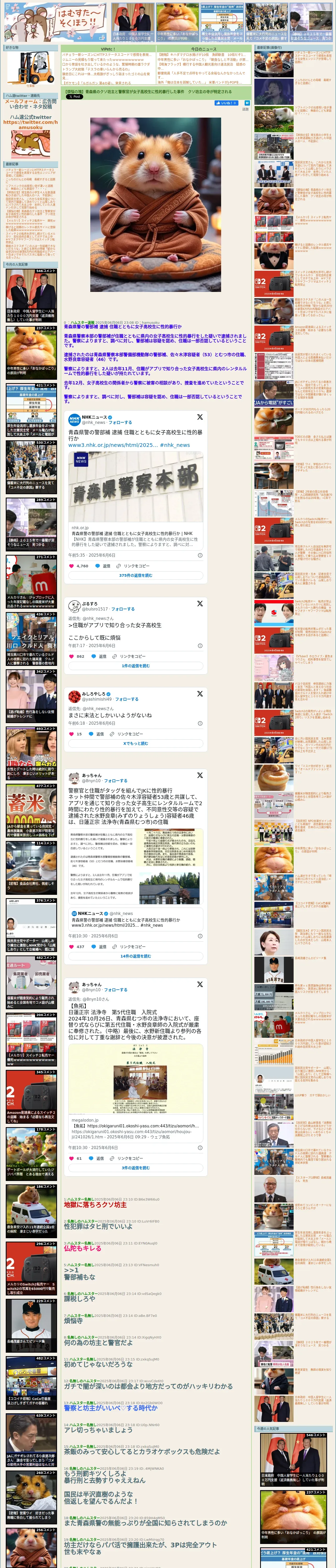
Task: Click the NHK NEWS avatar on first tweet
Action: [x=74, y=419]
